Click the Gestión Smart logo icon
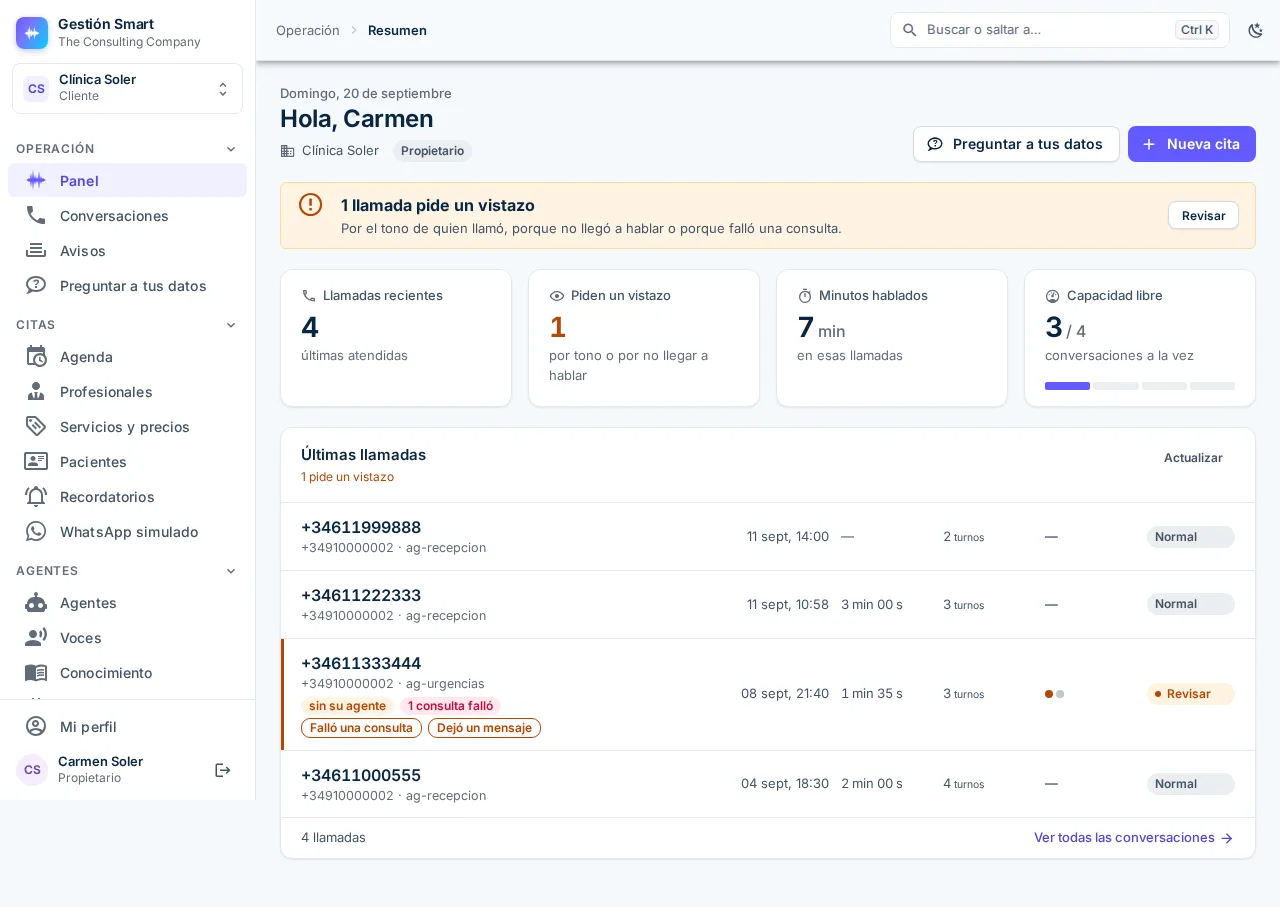1280x907 pixels. (32, 33)
